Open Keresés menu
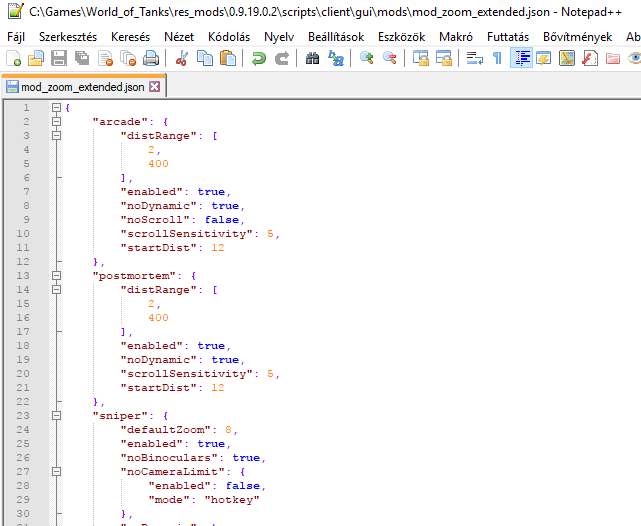This screenshot has width=641, height=526. pyautogui.click(x=130, y=37)
